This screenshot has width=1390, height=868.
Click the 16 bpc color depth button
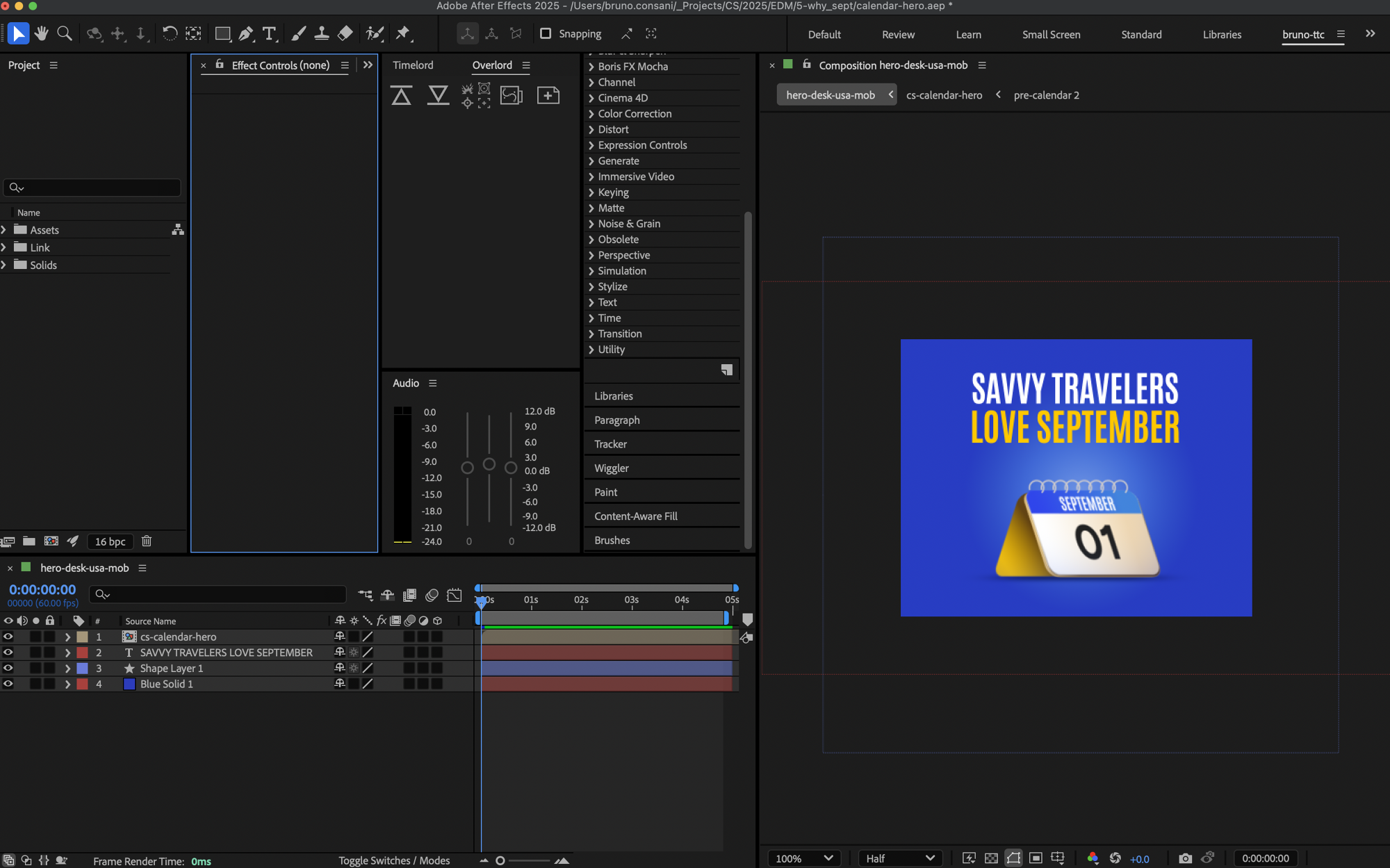111,541
